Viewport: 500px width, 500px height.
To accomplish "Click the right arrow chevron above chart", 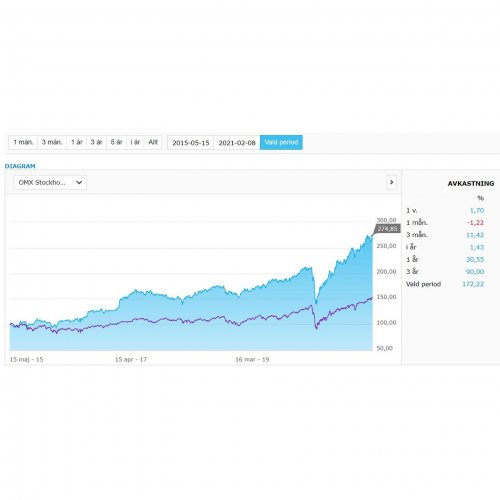I will [x=391, y=182].
